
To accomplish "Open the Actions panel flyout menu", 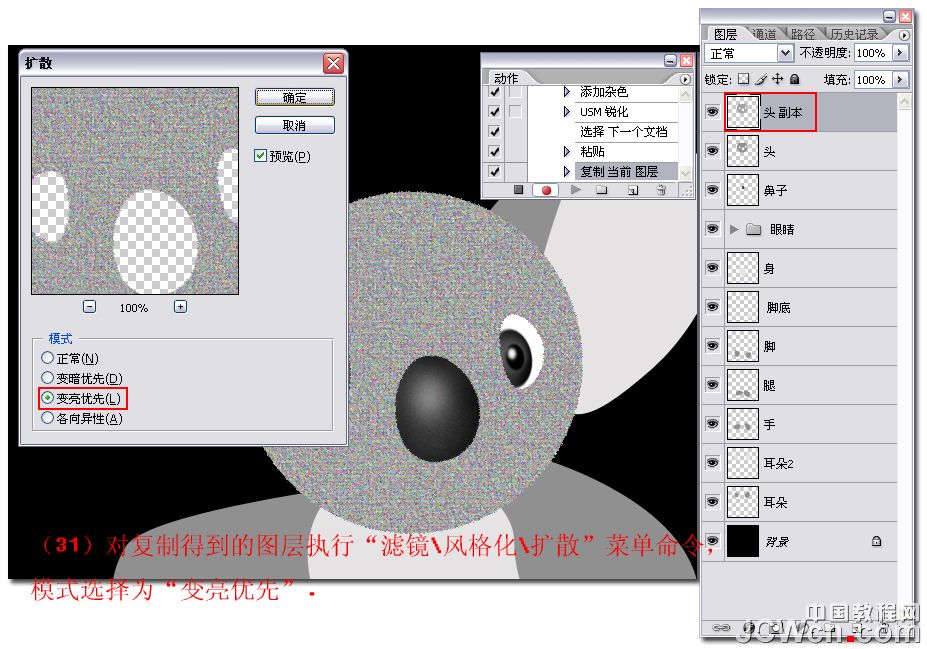I will [x=685, y=79].
